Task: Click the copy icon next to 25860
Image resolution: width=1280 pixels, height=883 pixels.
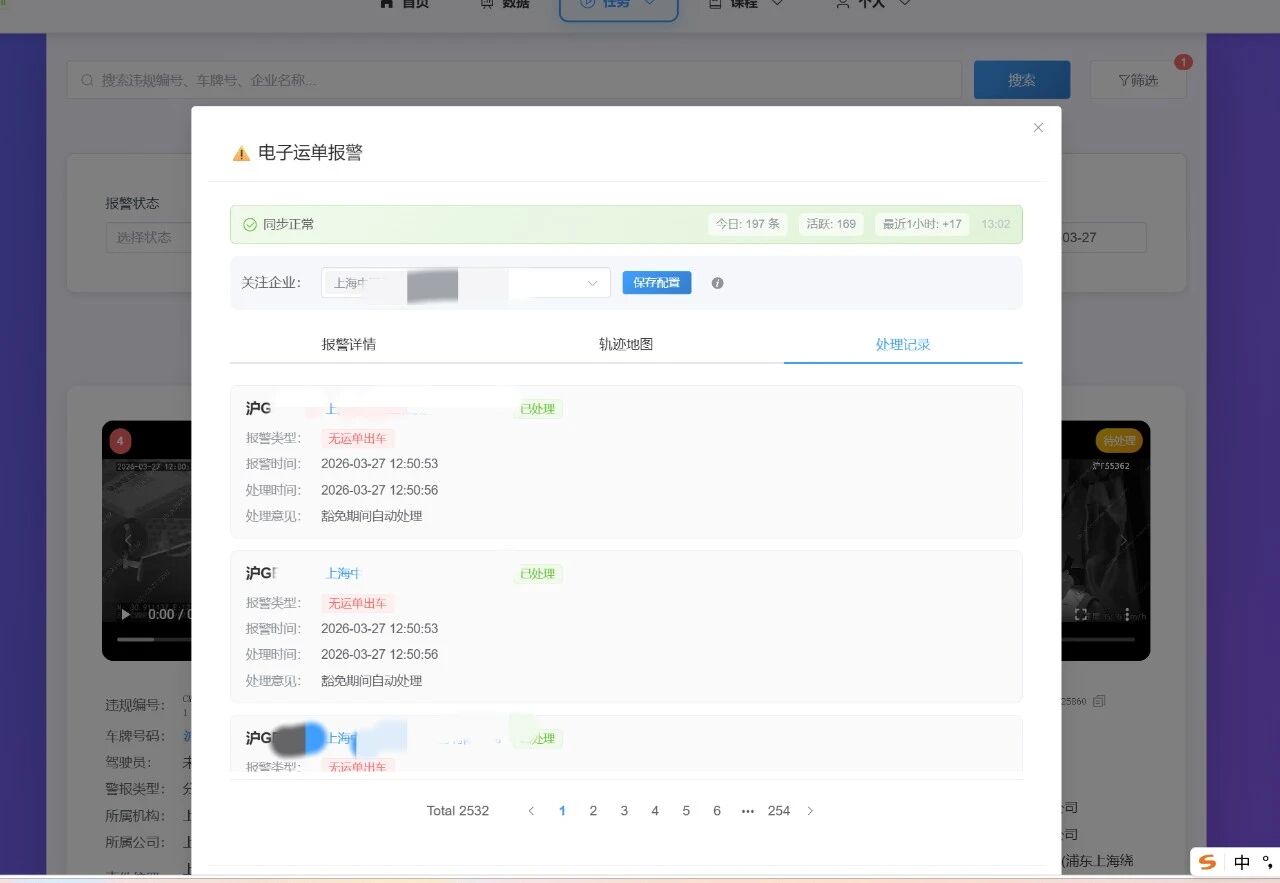Action: [x=1100, y=701]
